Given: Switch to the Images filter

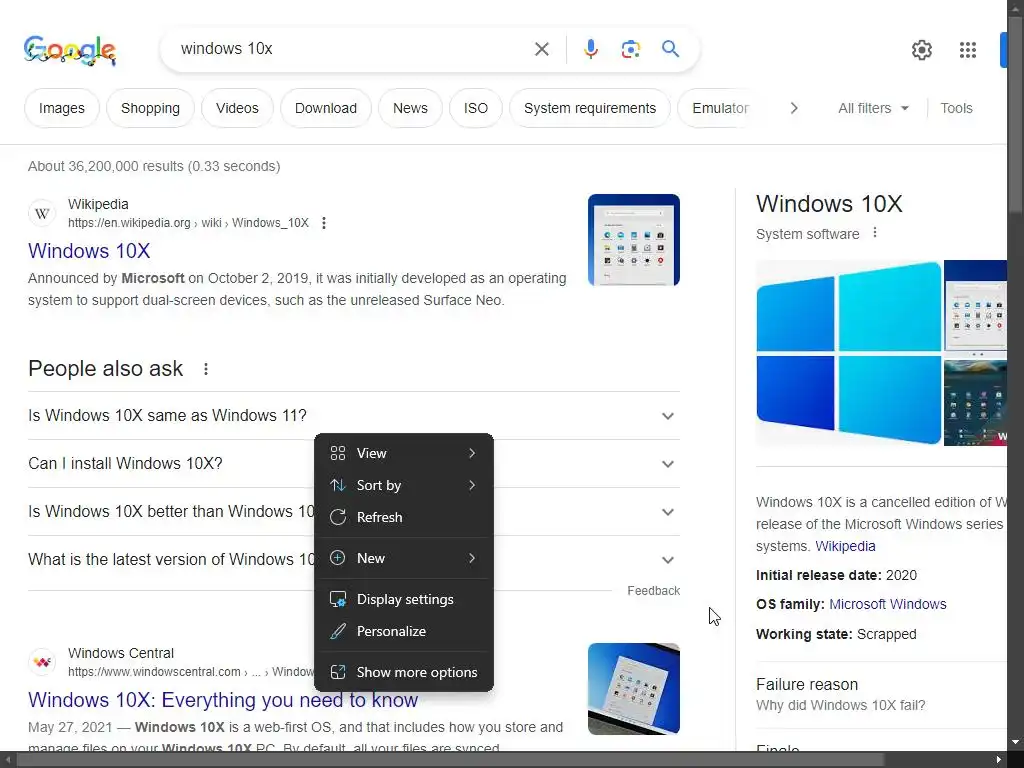Looking at the screenshot, I should click(x=61, y=108).
